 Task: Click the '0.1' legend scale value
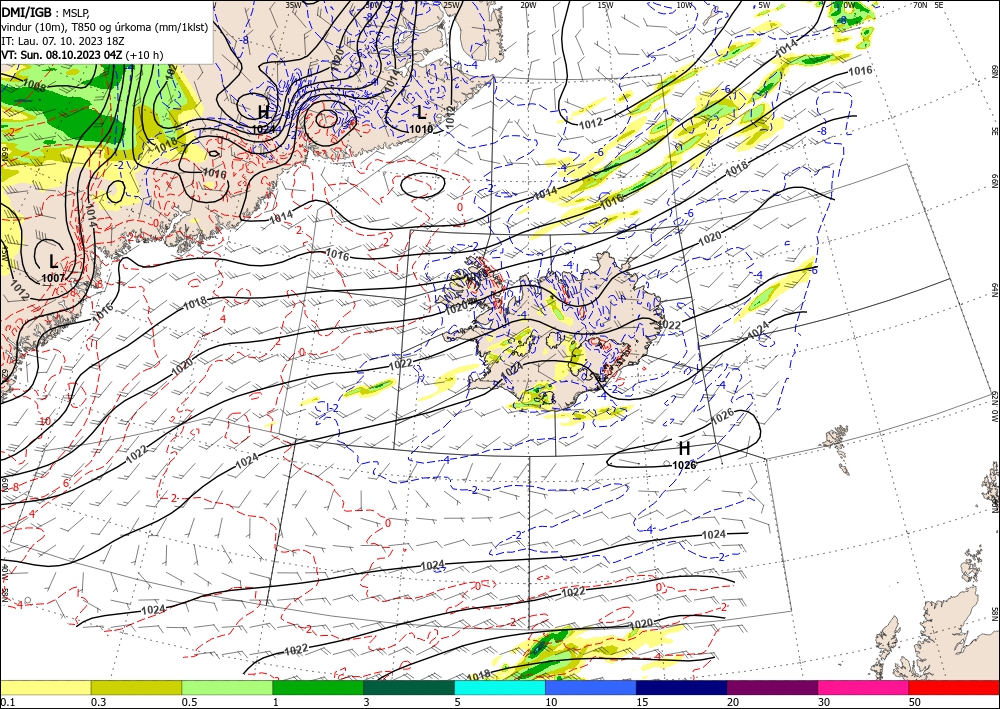coord(6,702)
